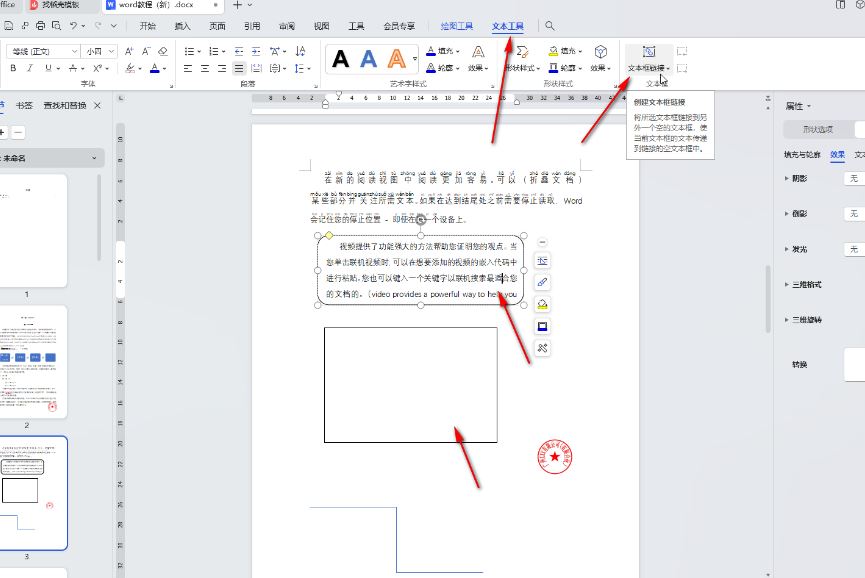This screenshot has height=578, width=865.
Task: Click text box link 文本框链接 button
Action: [x=649, y=59]
